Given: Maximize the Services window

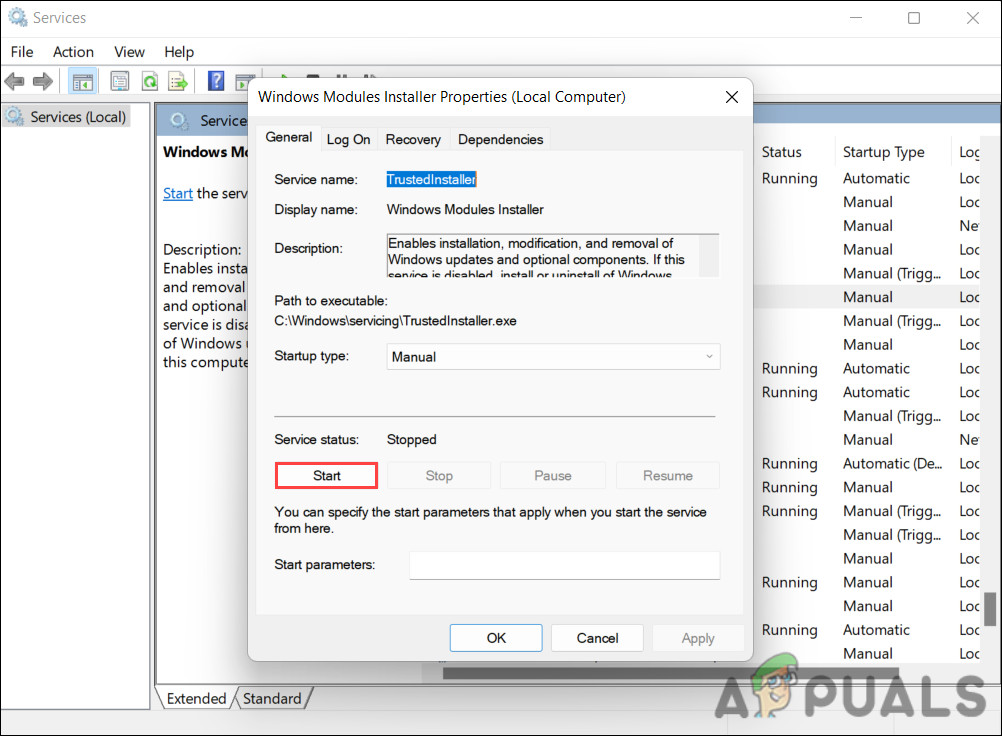Looking at the screenshot, I should [914, 18].
